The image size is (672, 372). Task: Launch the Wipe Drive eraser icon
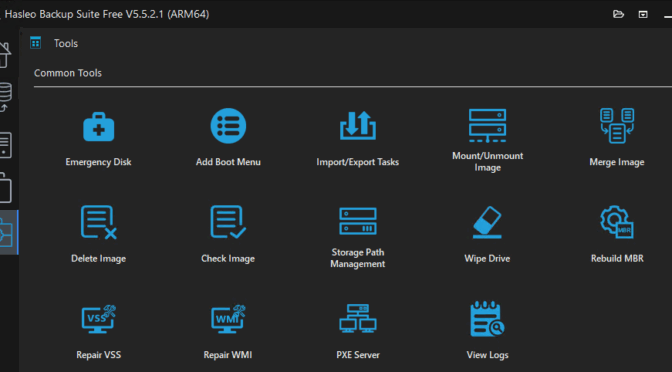click(487, 222)
